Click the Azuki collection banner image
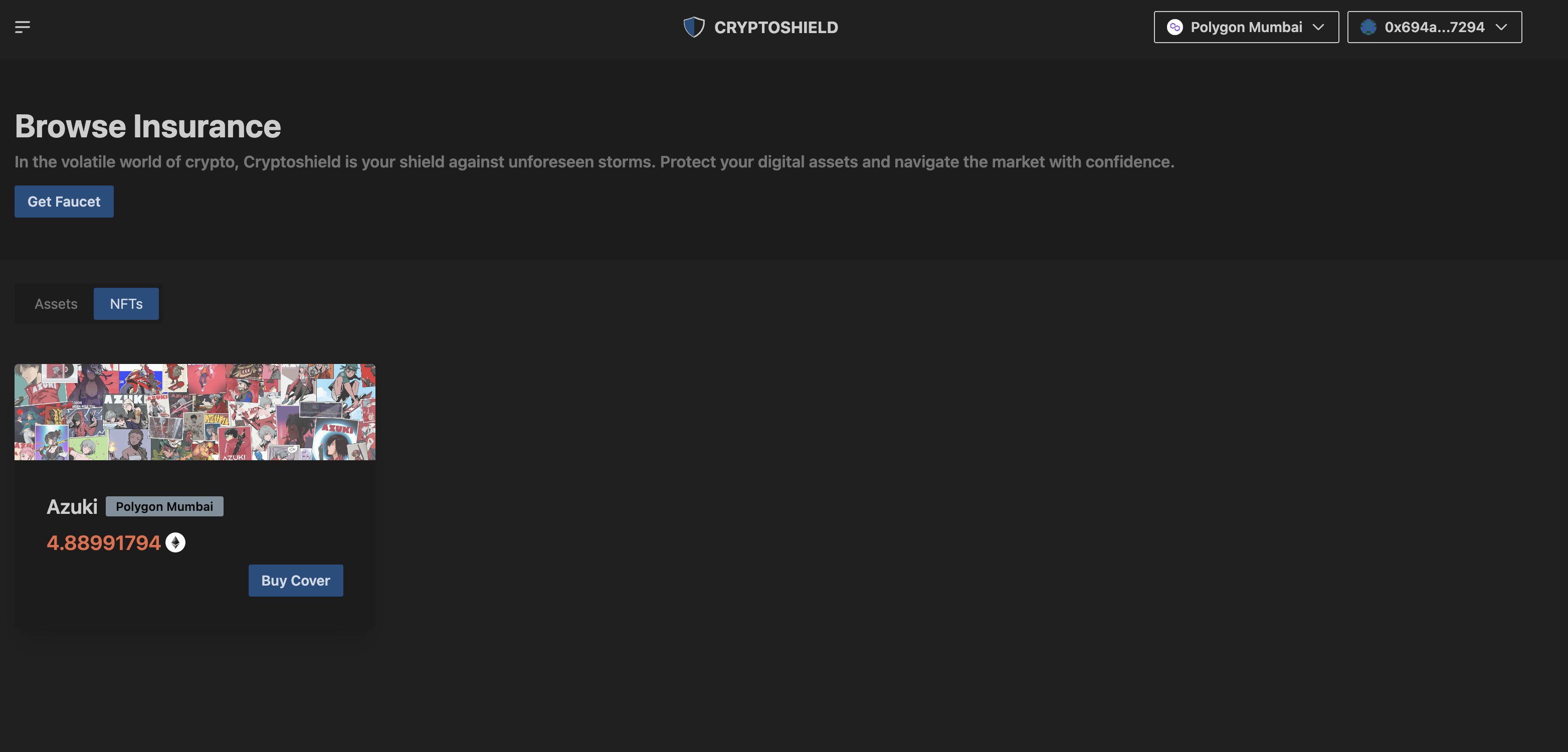The image size is (1568, 752). tap(195, 412)
